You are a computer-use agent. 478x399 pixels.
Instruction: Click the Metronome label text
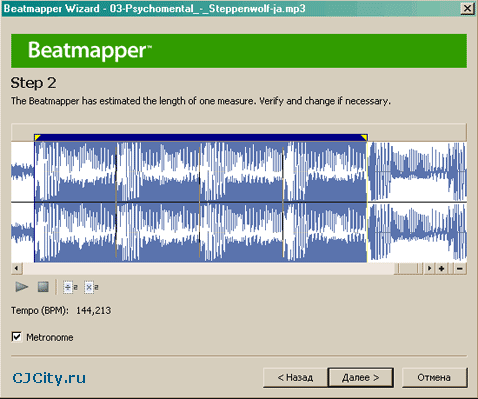[x=50, y=337]
